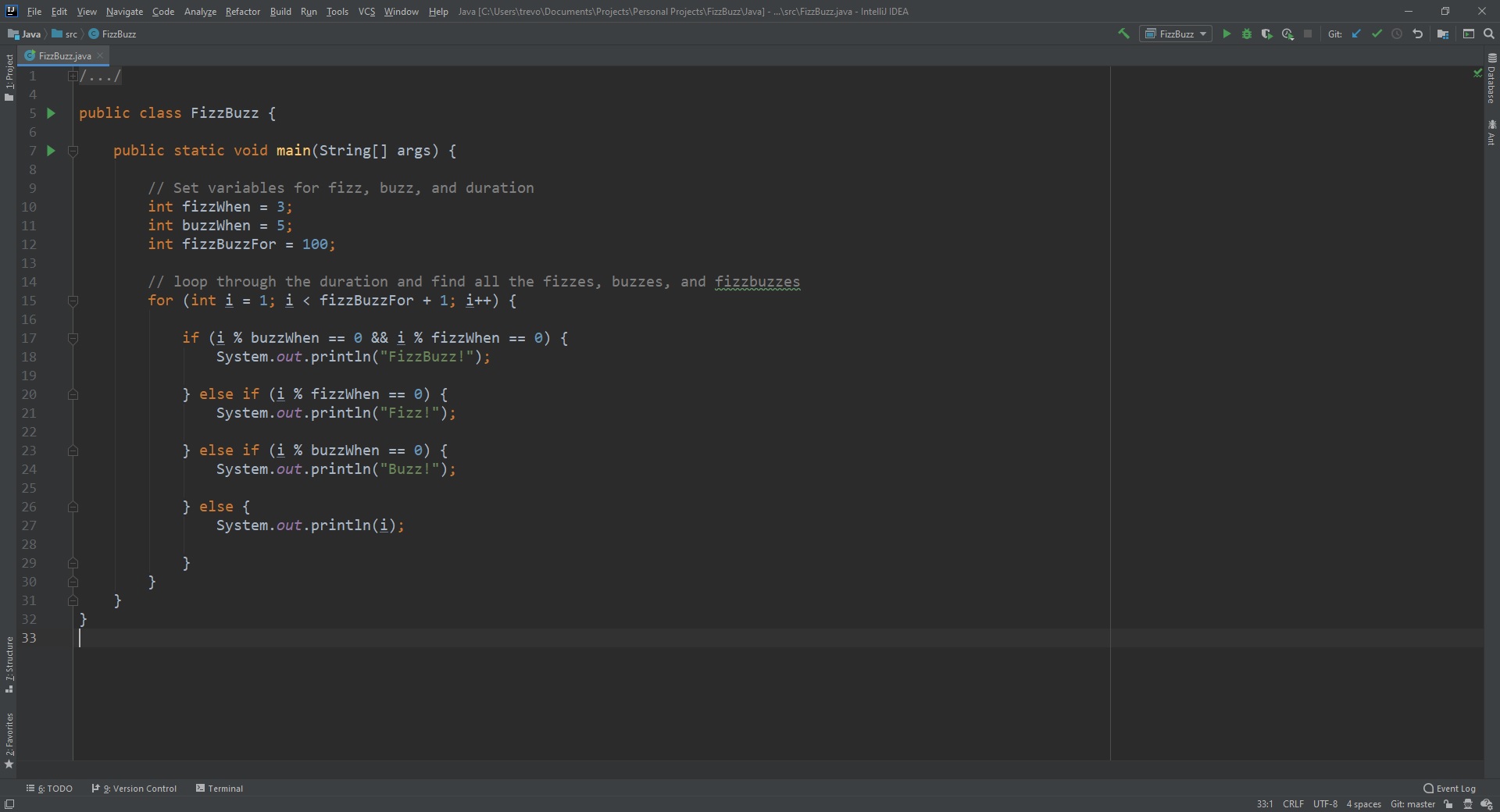Screen dimensions: 1500x812
Task: Change line separator CRLF in the status bar
Action: pyautogui.click(x=1293, y=804)
